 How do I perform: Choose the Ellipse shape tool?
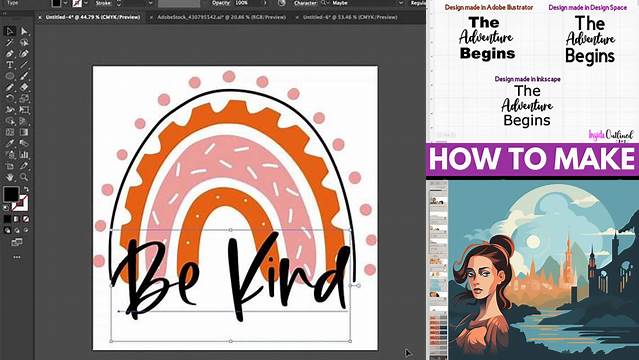coord(10,76)
